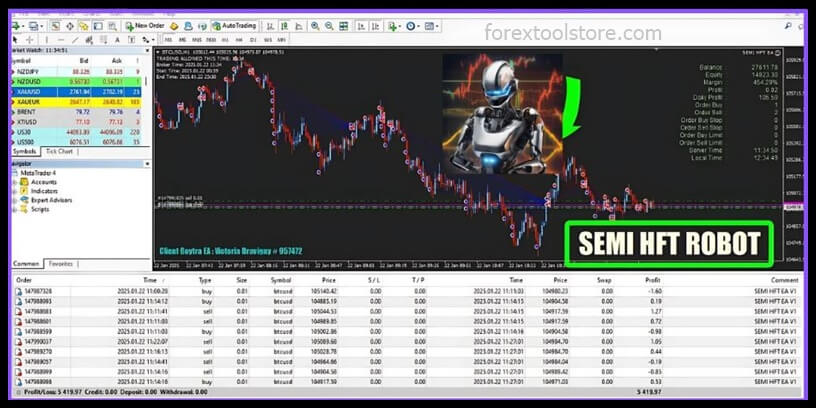Click the blue user icon beside MetaEditor
This screenshot has height=408, width=816.
[x=188, y=26]
